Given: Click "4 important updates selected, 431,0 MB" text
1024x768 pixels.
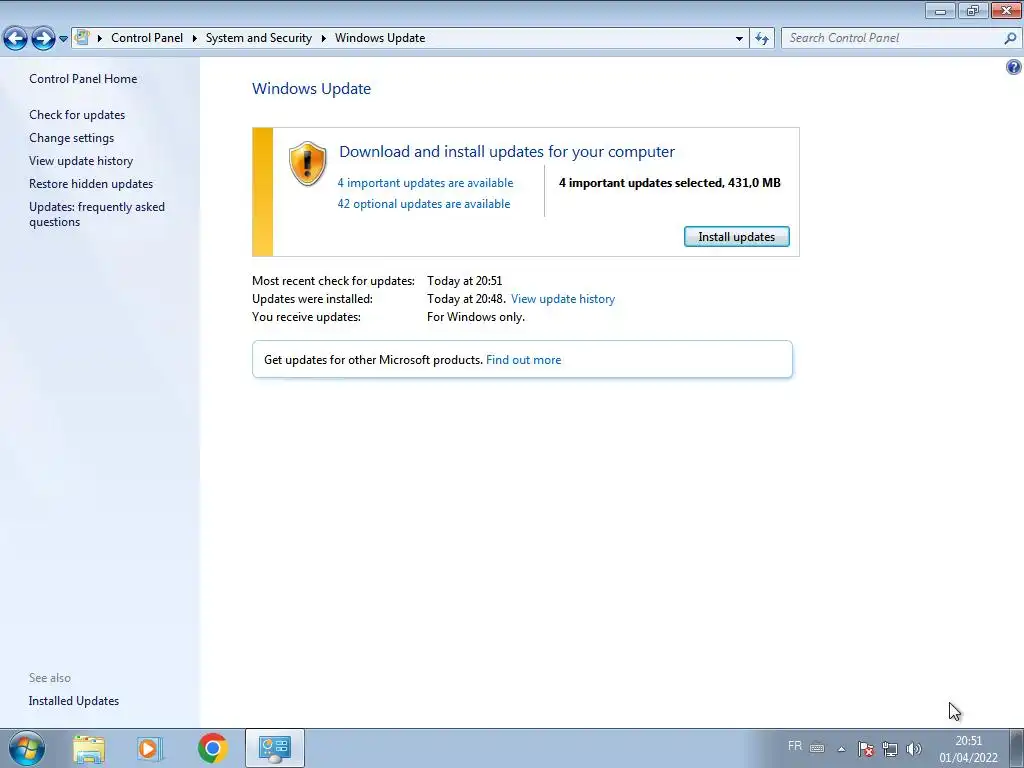Looking at the screenshot, I should (x=669, y=183).
